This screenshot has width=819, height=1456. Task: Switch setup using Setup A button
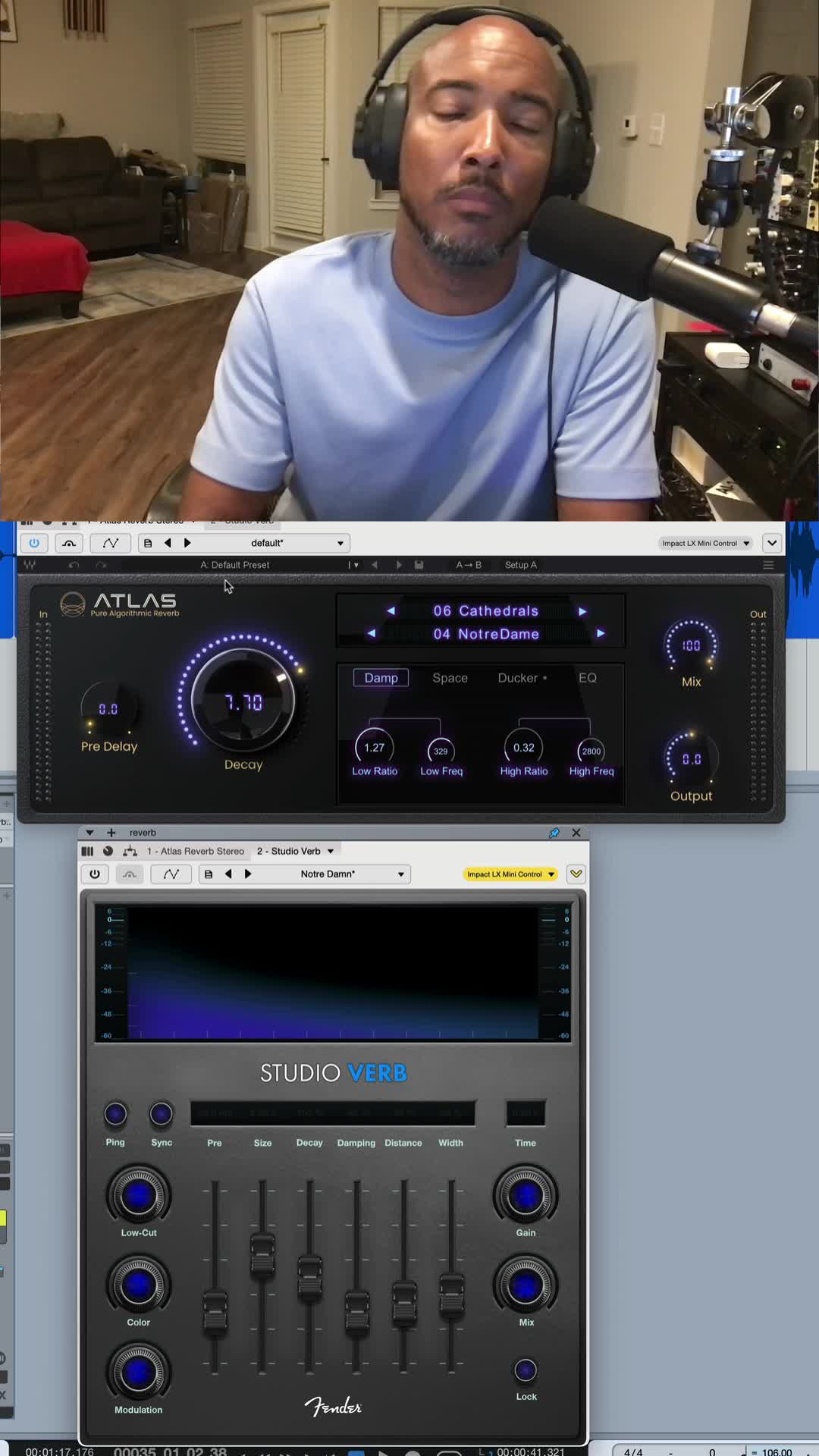(520, 565)
